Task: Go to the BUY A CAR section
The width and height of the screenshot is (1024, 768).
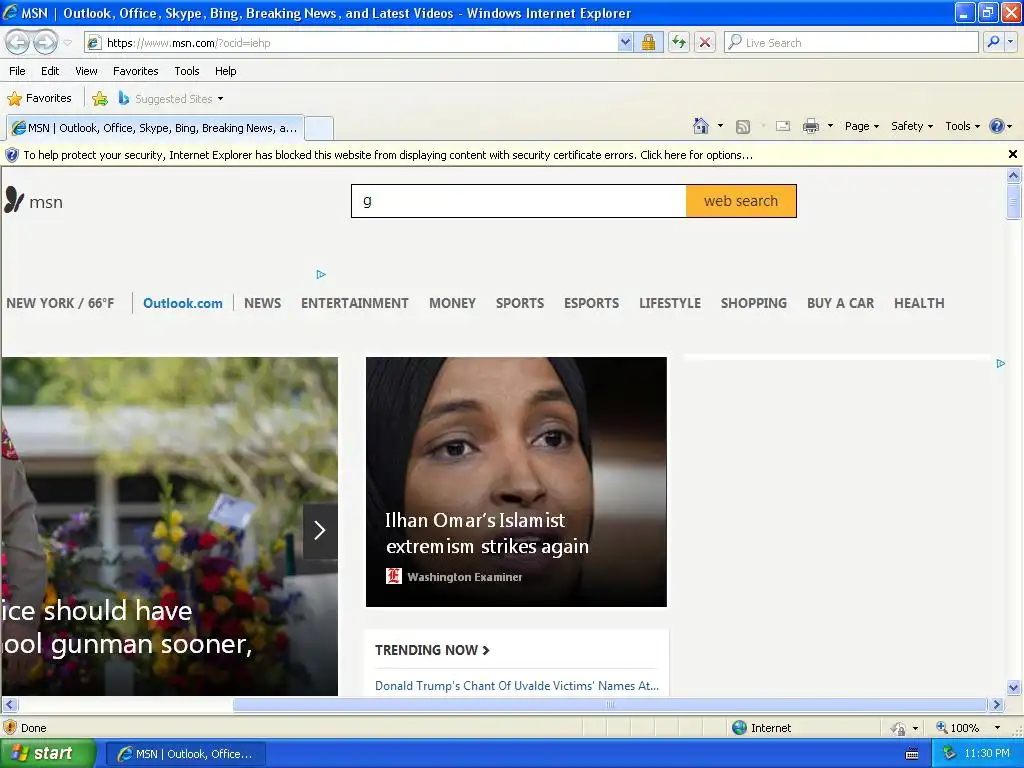Action: click(x=840, y=304)
